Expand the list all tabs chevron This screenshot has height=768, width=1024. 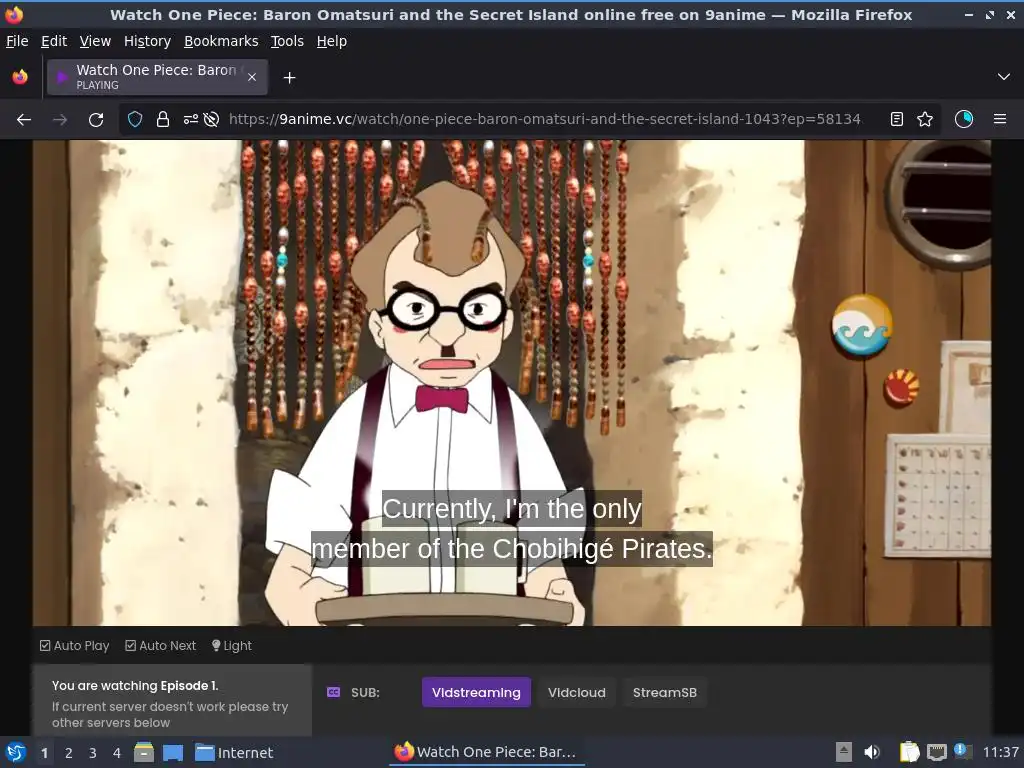pos(1003,77)
